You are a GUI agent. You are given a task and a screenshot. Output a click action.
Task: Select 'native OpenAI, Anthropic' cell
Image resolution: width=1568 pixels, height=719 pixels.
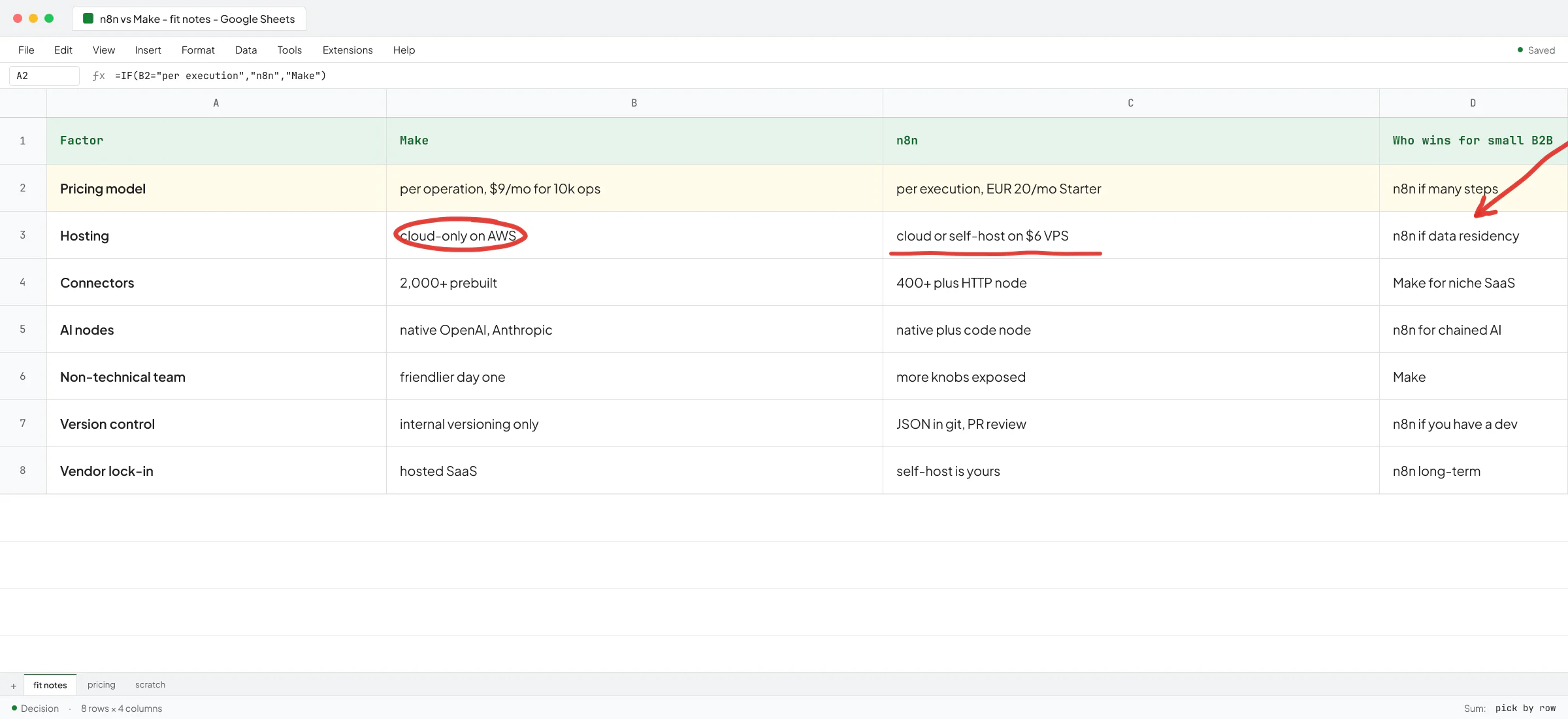(634, 329)
